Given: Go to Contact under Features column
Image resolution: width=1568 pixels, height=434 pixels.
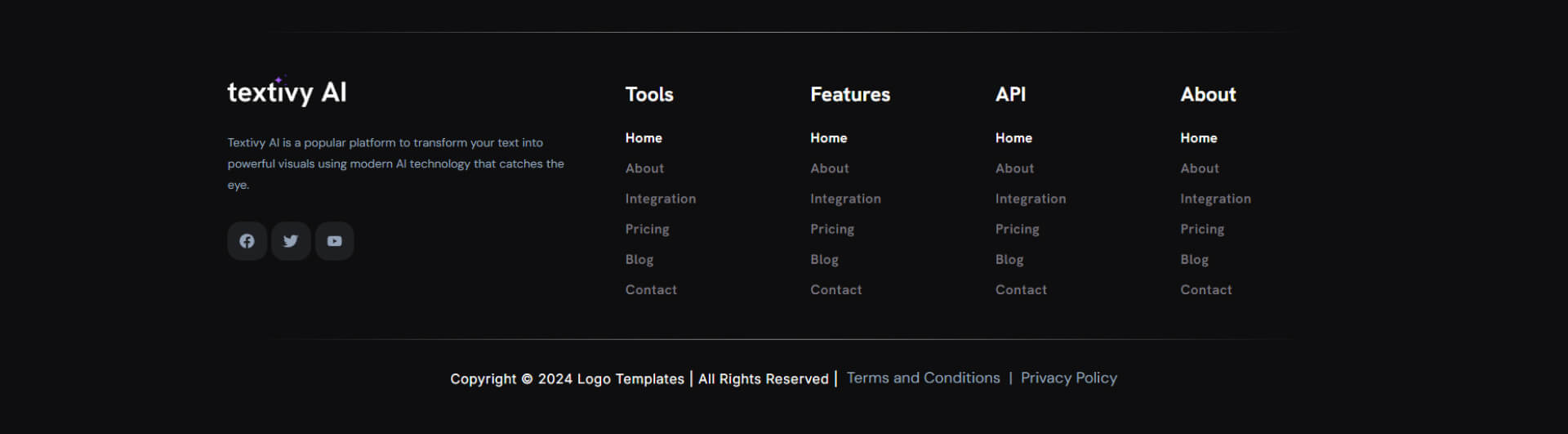Looking at the screenshot, I should [835, 289].
